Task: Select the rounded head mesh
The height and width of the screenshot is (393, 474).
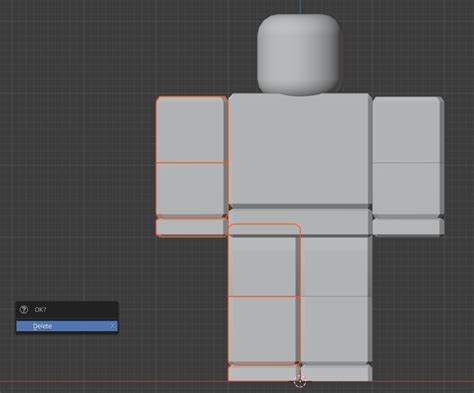Action: point(299,54)
